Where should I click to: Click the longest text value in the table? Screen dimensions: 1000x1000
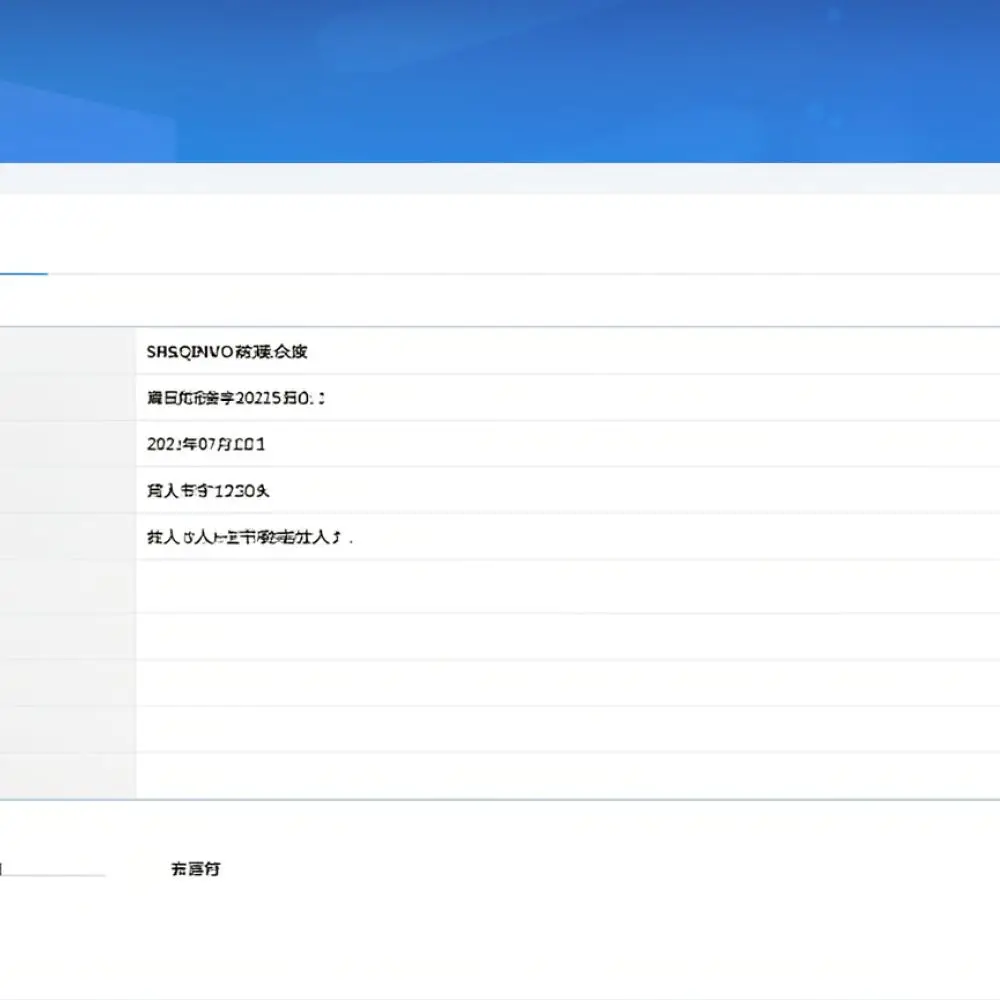(249, 537)
